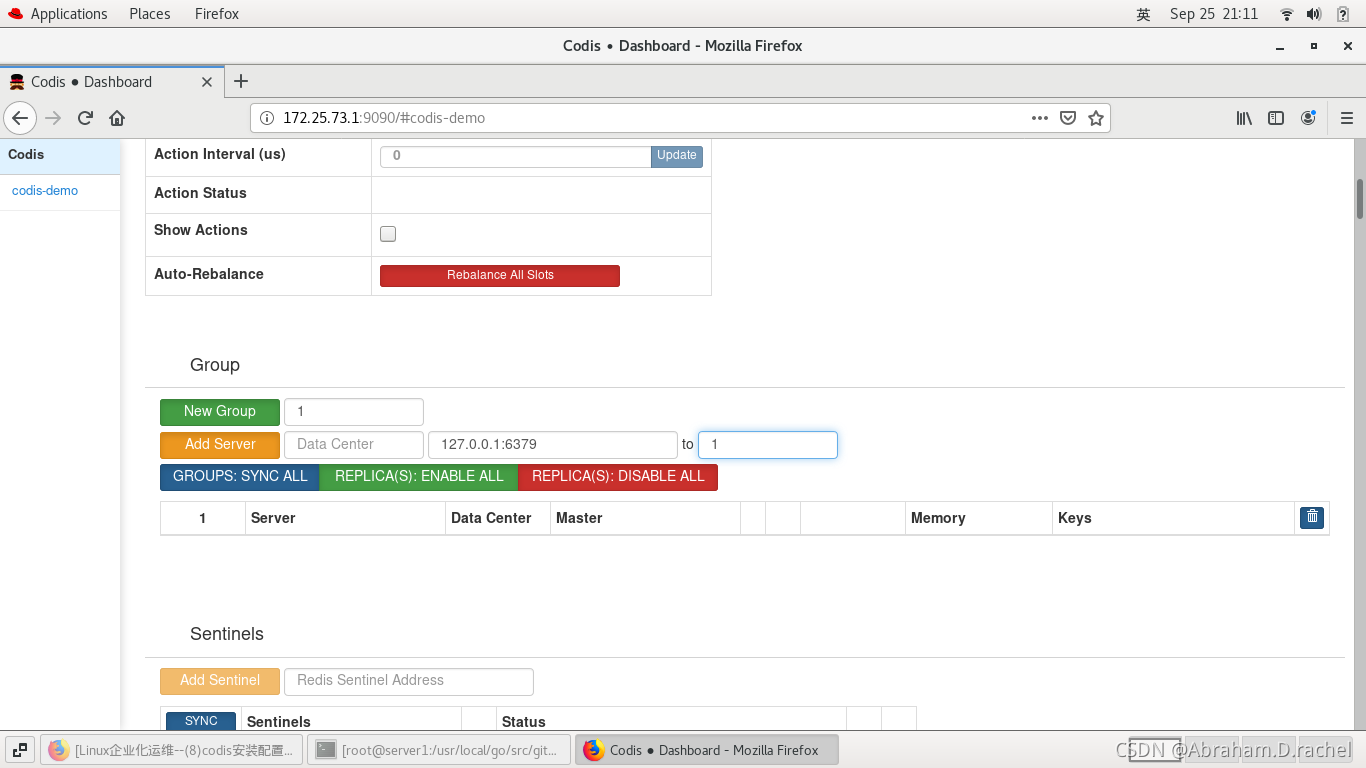Open the clock showing Sep 25 21:11
Image resolution: width=1366 pixels, height=768 pixels.
click(x=1214, y=14)
